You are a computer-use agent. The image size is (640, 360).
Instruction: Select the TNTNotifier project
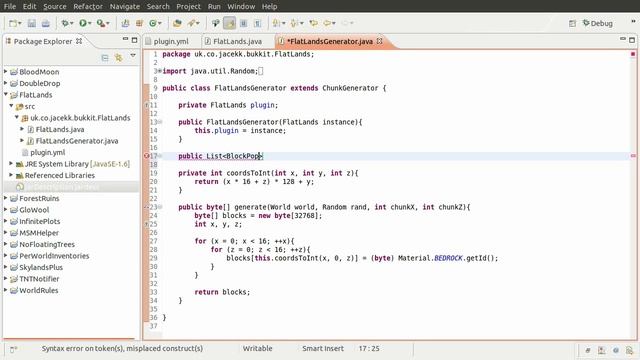point(39,279)
